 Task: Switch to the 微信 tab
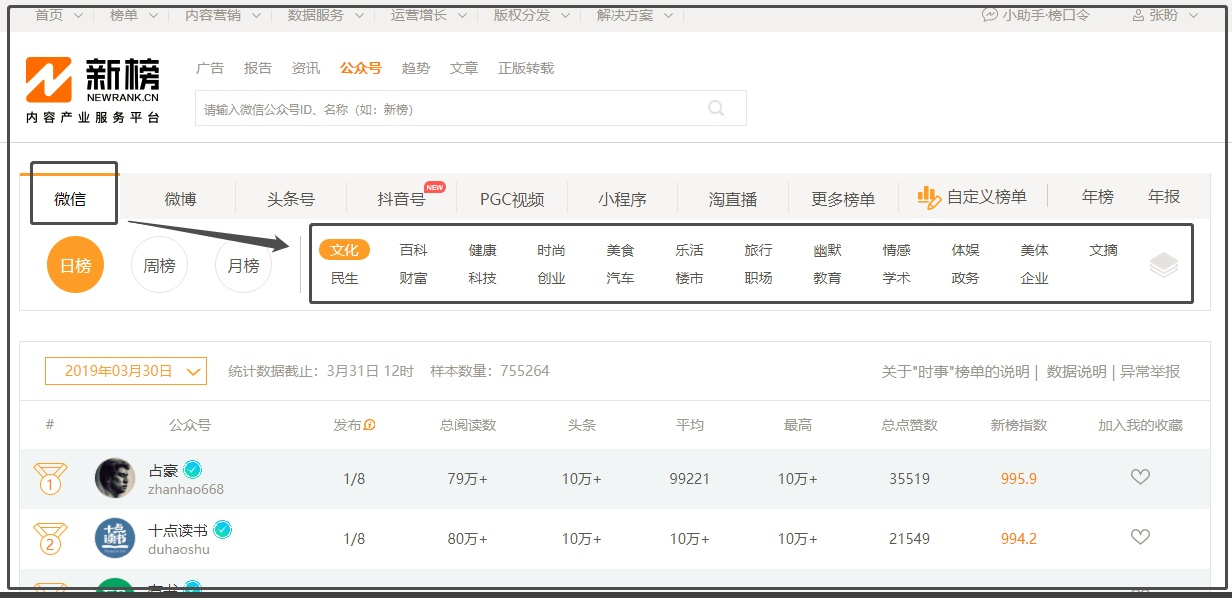coord(70,199)
